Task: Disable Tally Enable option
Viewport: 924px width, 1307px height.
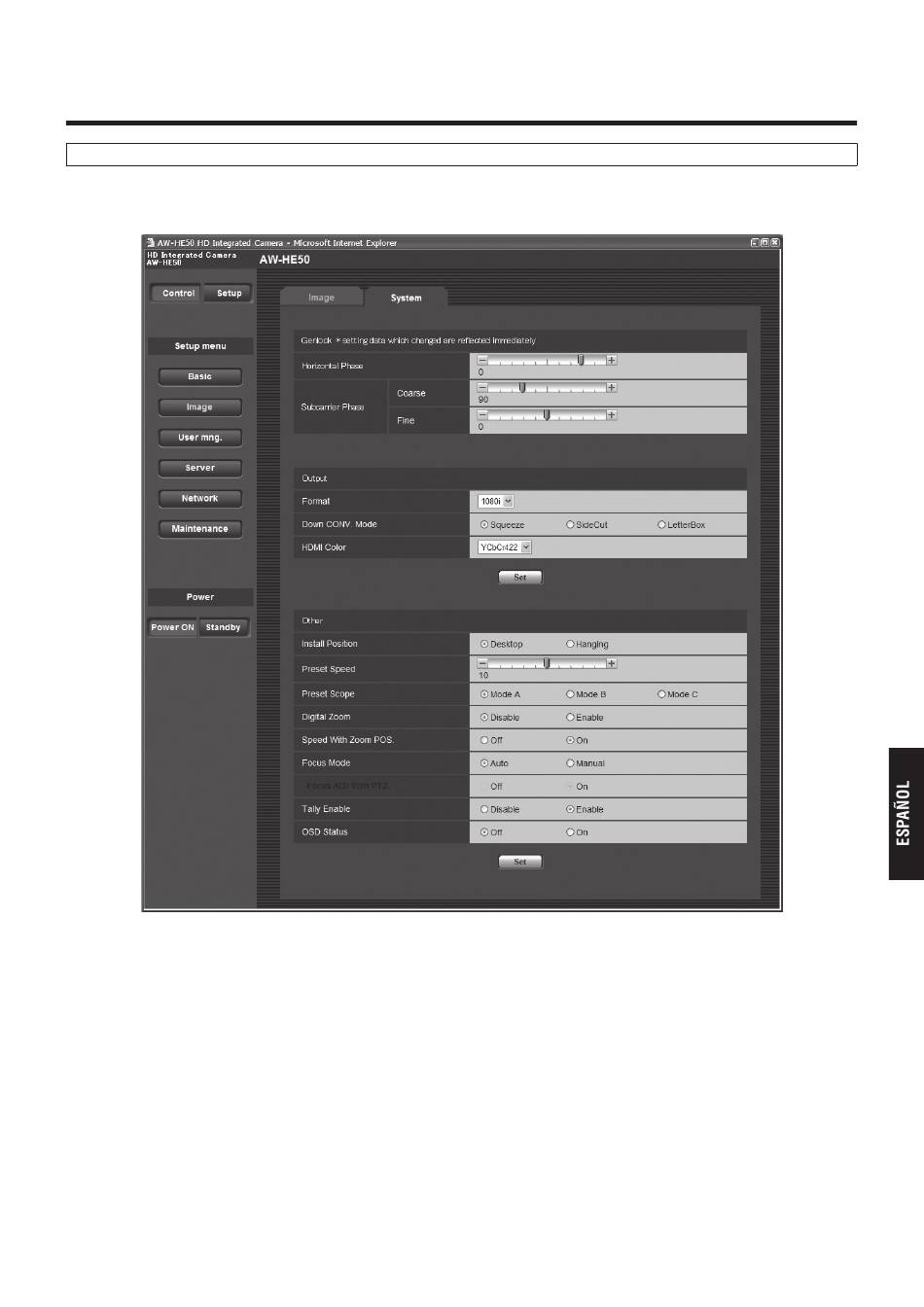Action: tap(484, 809)
